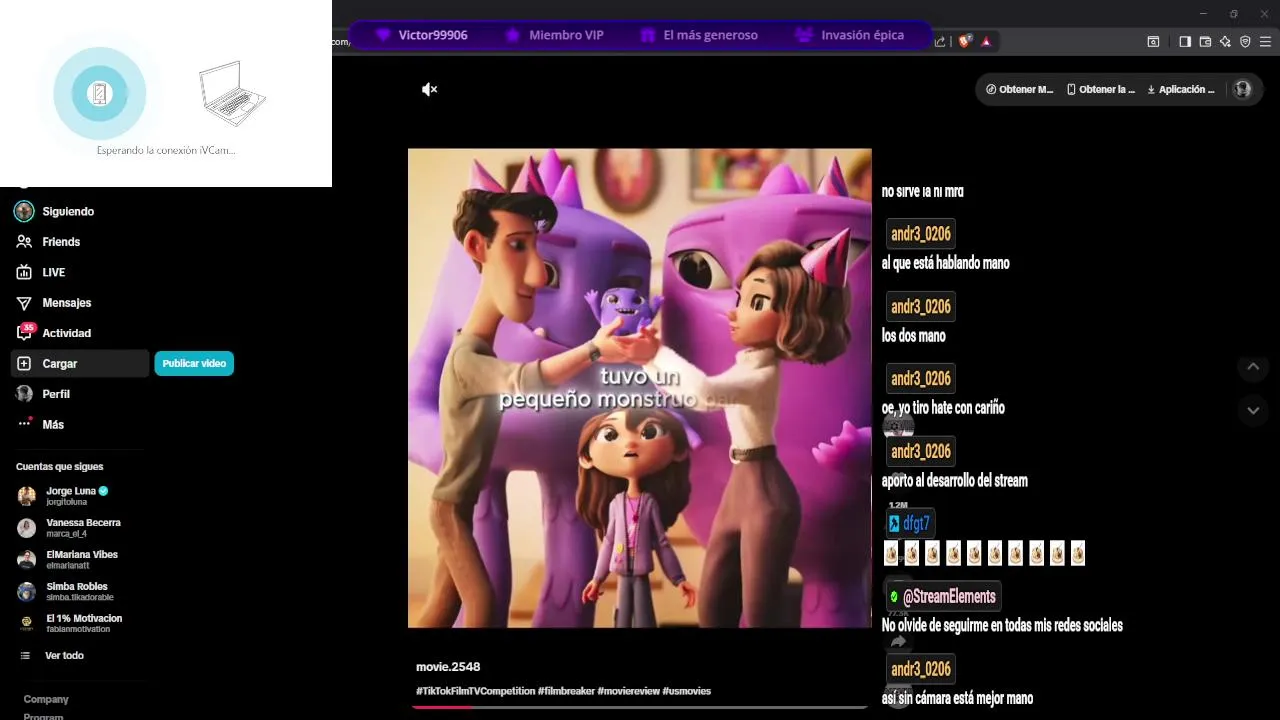Click the Victor99906 badge in top banner
1280x720 pixels.
click(x=422, y=35)
